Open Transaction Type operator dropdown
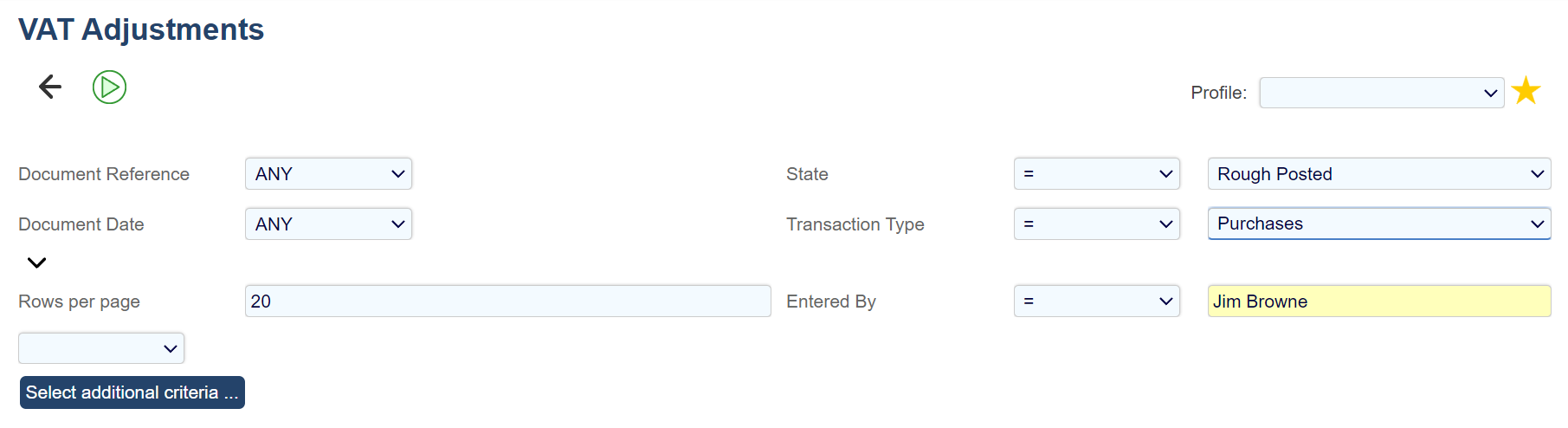Viewport: 1568px width, 428px height. (1096, 224)
